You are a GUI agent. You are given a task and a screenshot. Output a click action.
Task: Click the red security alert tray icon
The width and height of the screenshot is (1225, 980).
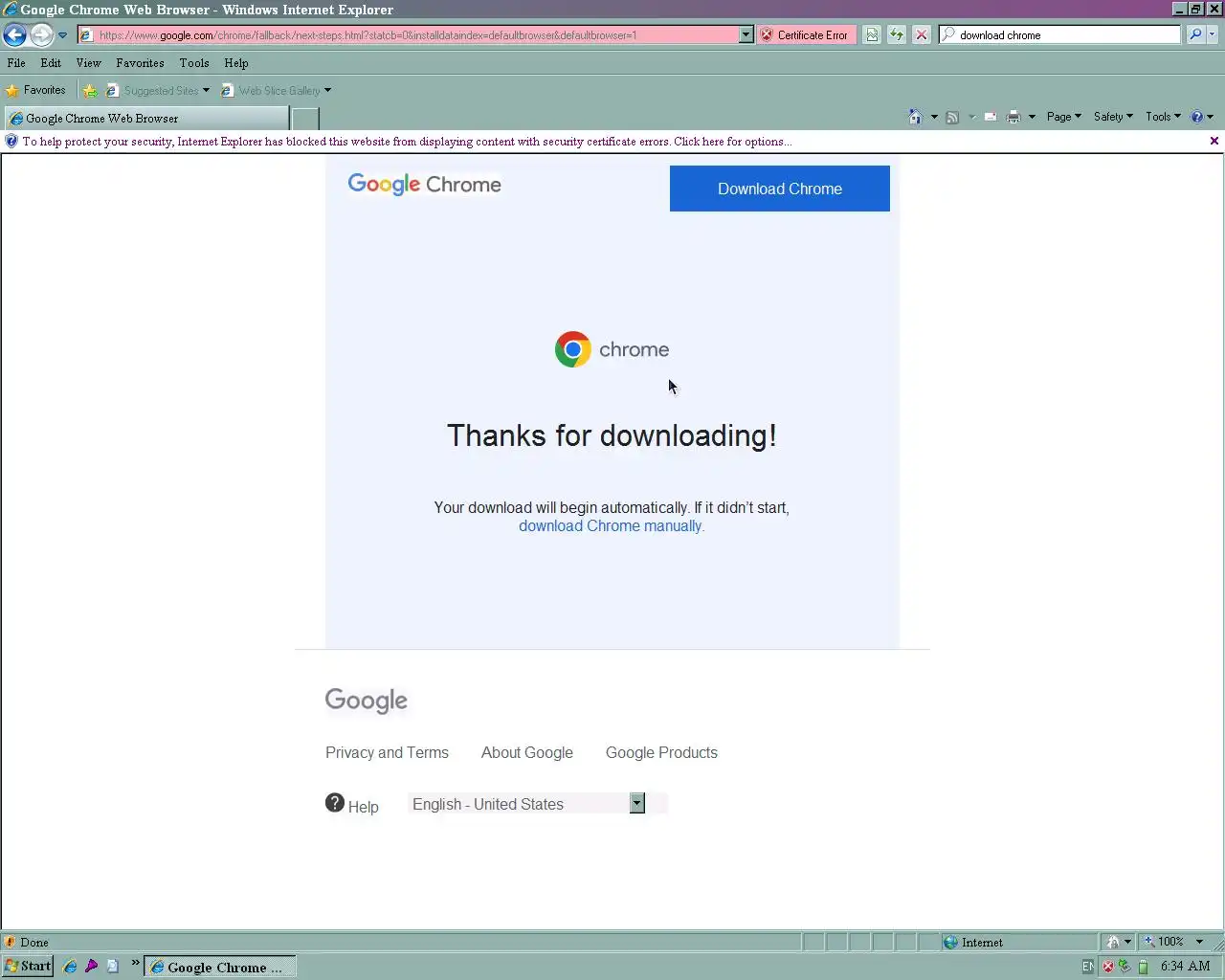pyautogui.click(x=1108, y=967)
